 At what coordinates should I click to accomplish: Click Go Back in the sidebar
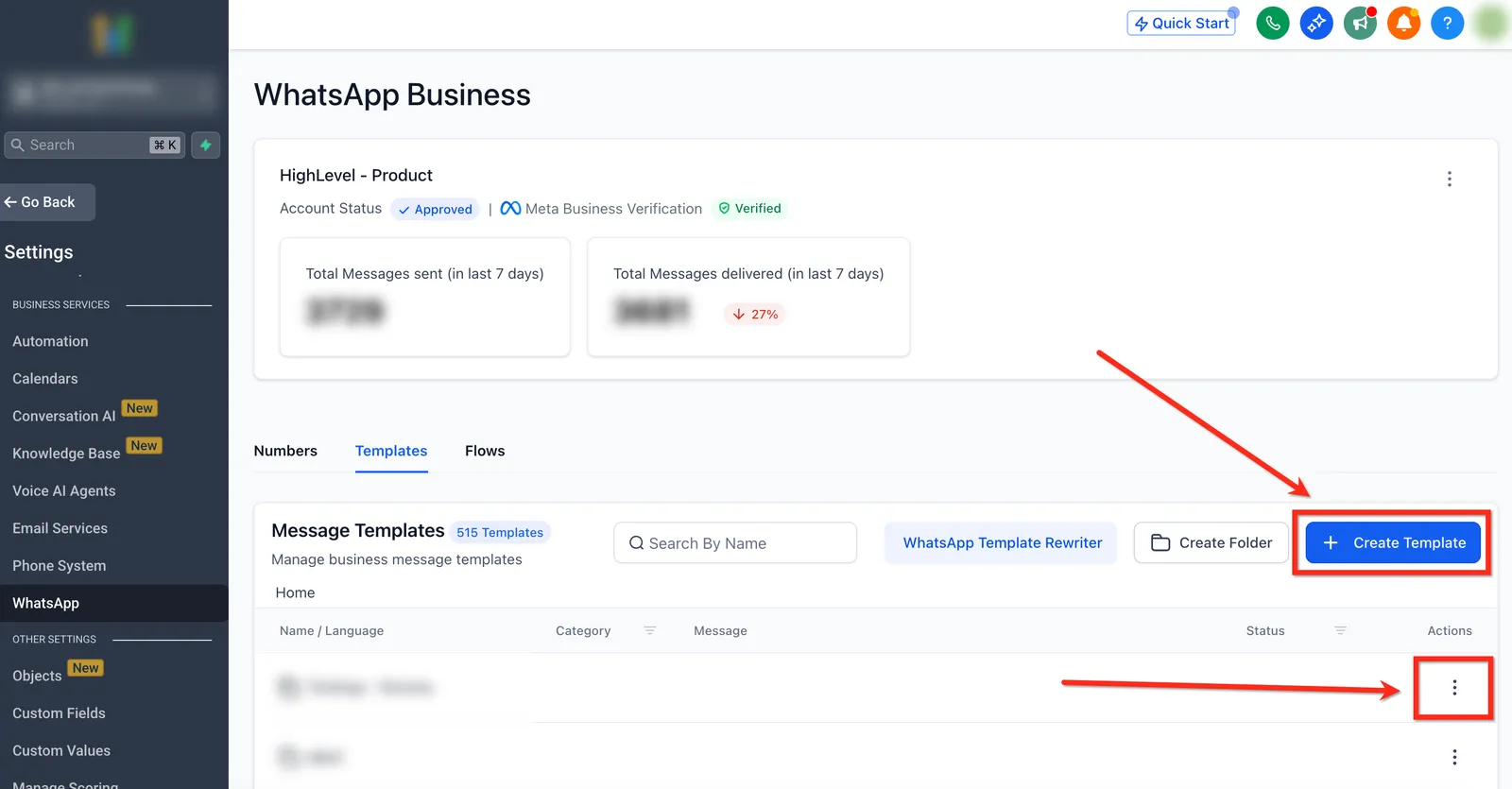[46, 202]
